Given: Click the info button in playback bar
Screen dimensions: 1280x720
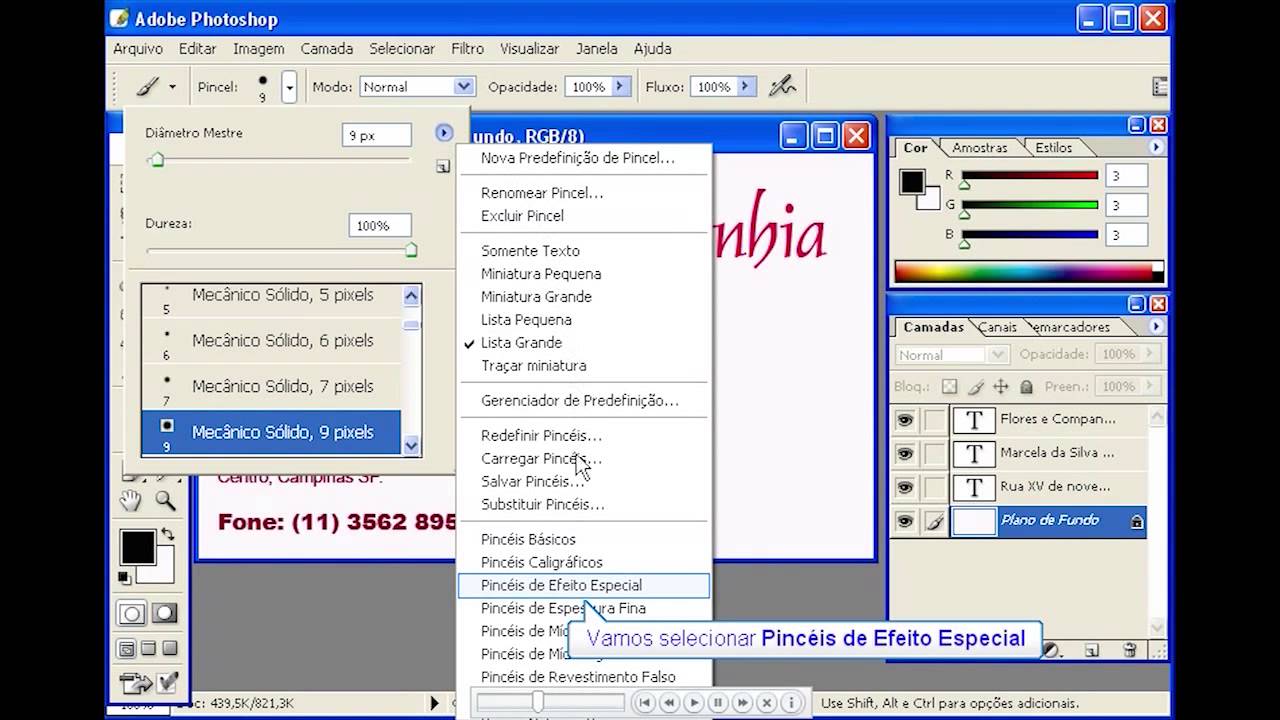Looking at the screenshot, I should [790, 703].
